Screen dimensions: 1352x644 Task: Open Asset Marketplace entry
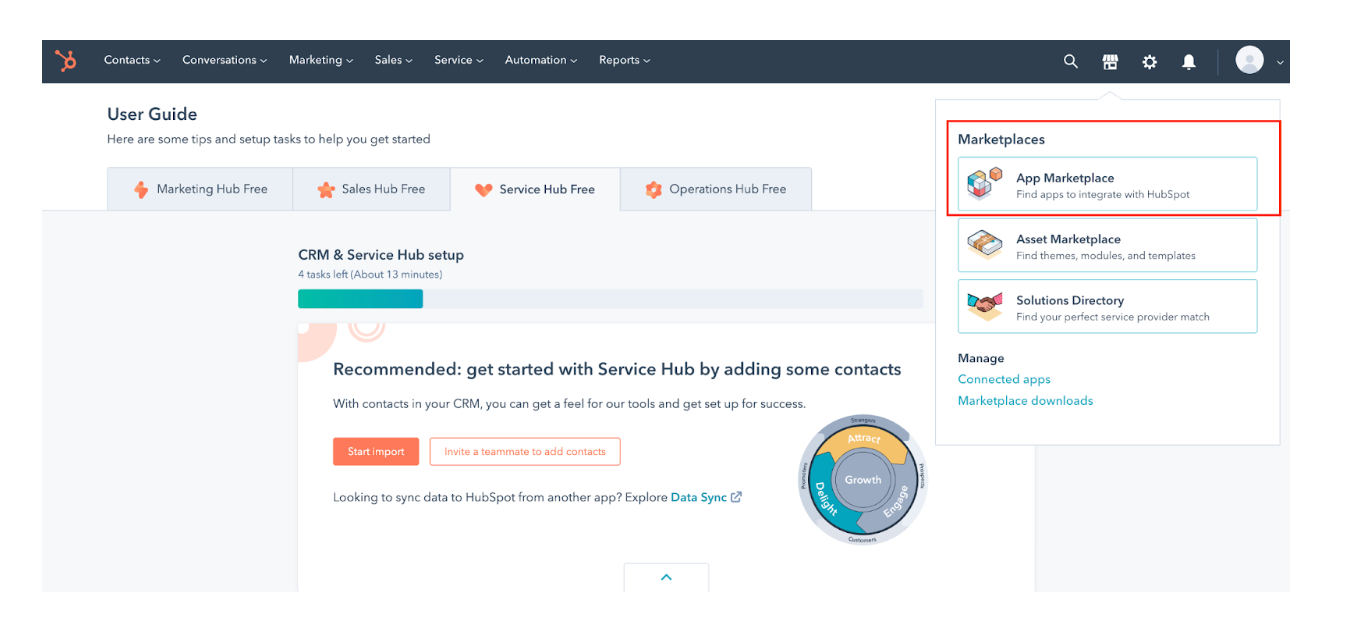(x=1107, y=245)
